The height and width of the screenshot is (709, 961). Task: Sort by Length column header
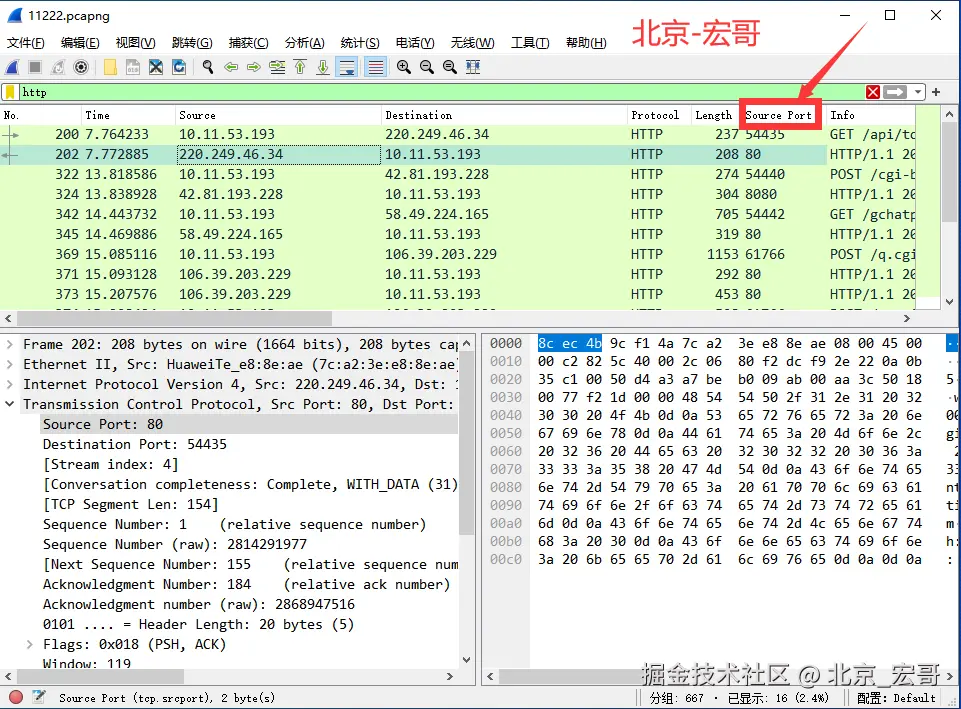pyautogui.click(x=713, y=115)
